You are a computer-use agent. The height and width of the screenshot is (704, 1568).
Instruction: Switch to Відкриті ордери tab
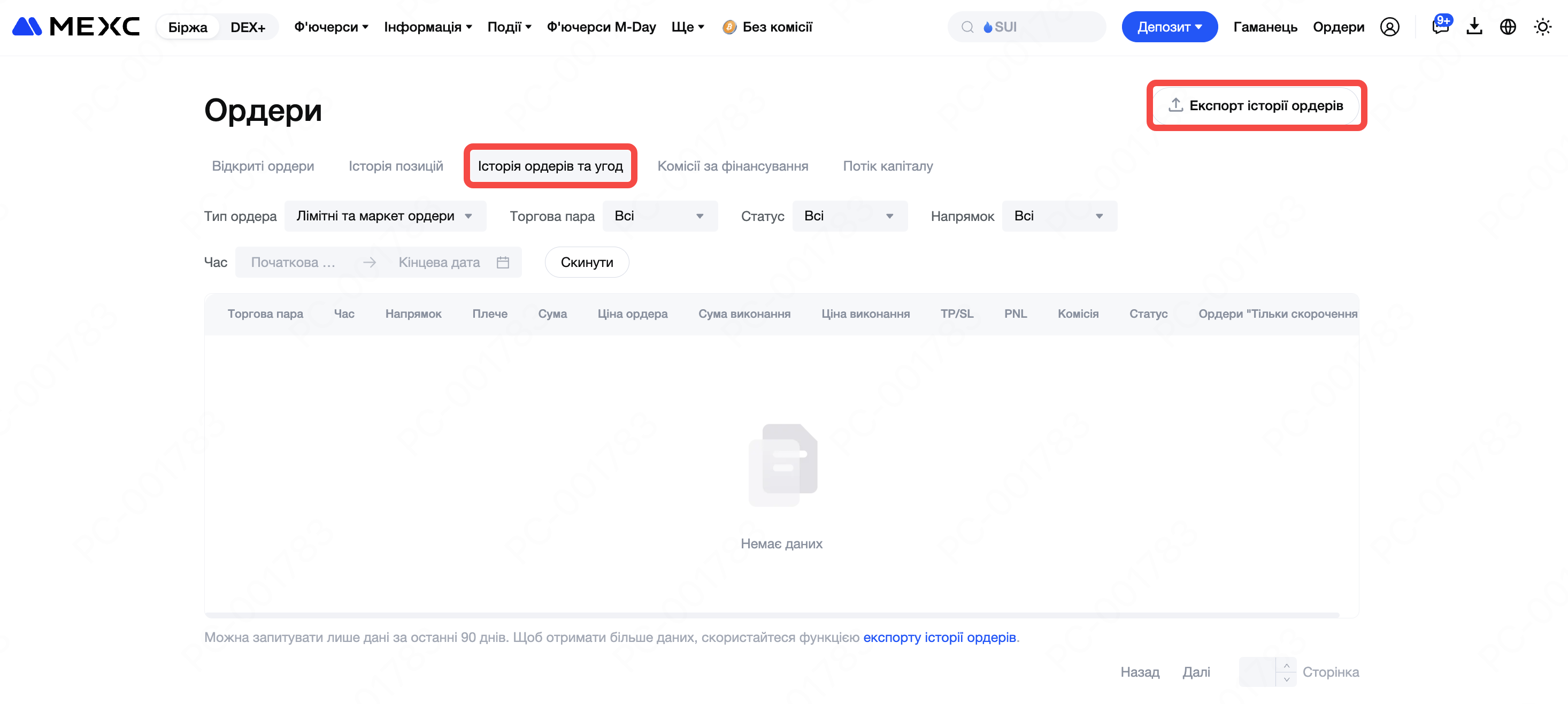click(x=263, y=166)
